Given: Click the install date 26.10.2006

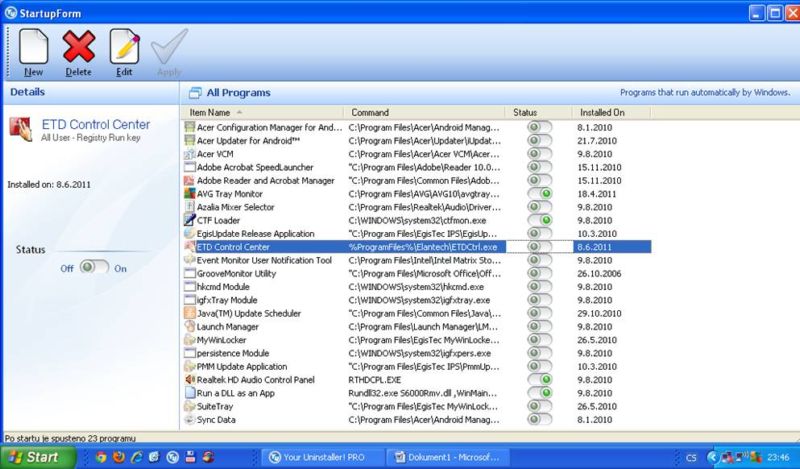Looking at the screenshot, I should coord(599,274).
